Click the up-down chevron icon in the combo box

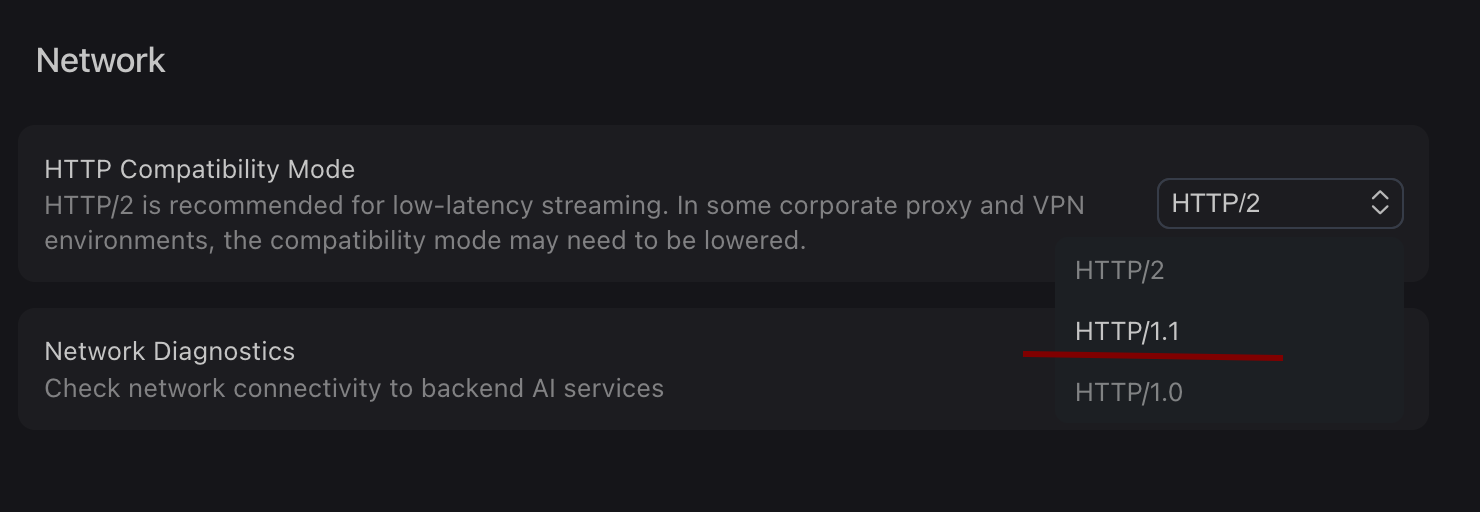coord(1380,203)
